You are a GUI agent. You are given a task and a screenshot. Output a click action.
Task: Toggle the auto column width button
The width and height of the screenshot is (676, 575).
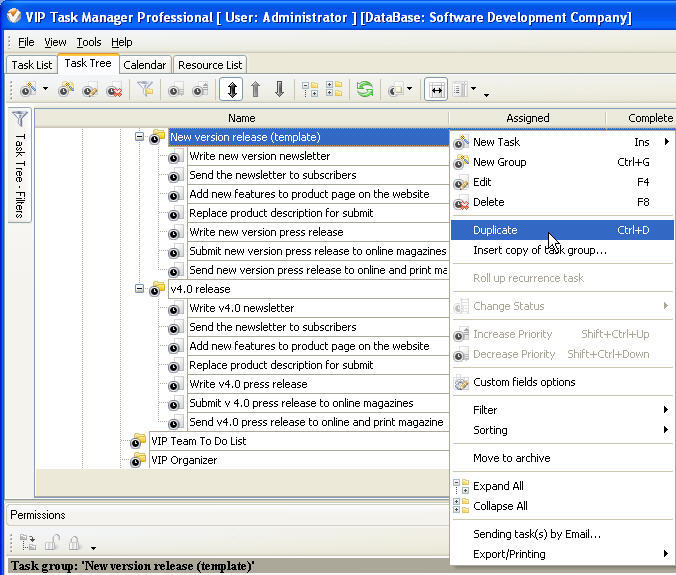[x=436, y=89]
